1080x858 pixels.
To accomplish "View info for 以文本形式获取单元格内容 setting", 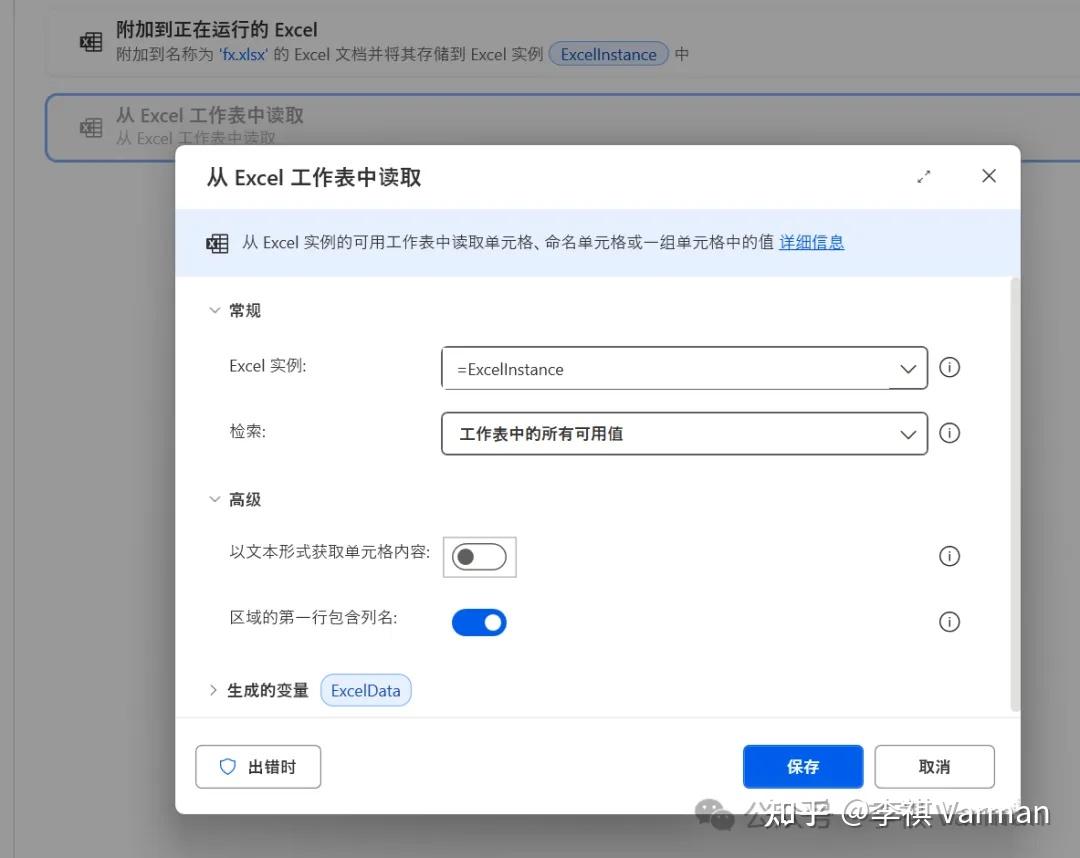I will pos(949,556).
